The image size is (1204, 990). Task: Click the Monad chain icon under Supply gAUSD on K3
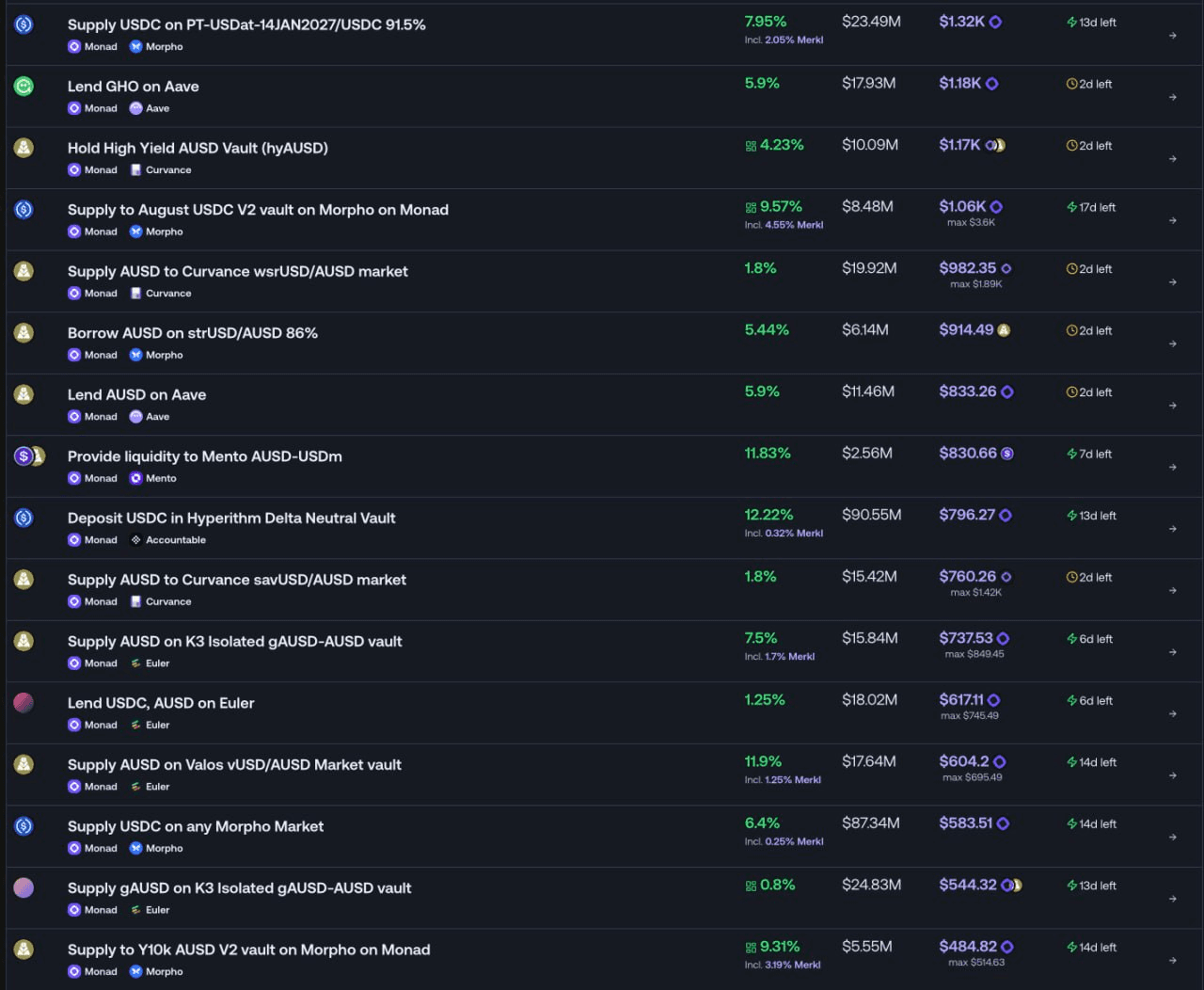tap(74, 910)
